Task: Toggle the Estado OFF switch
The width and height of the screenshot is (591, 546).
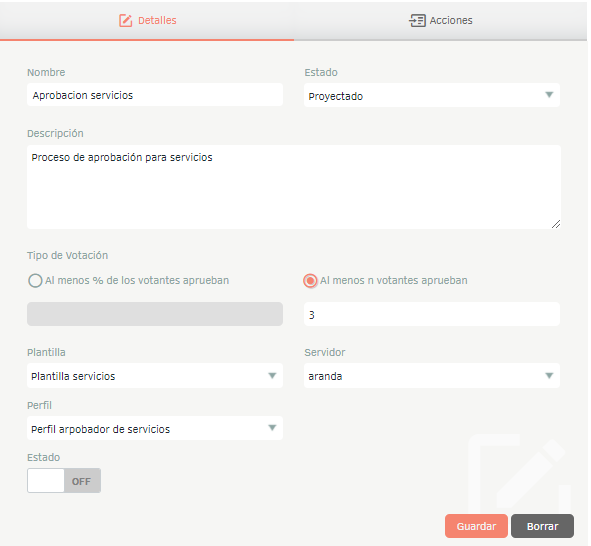Action: click(x=64, y=480)
